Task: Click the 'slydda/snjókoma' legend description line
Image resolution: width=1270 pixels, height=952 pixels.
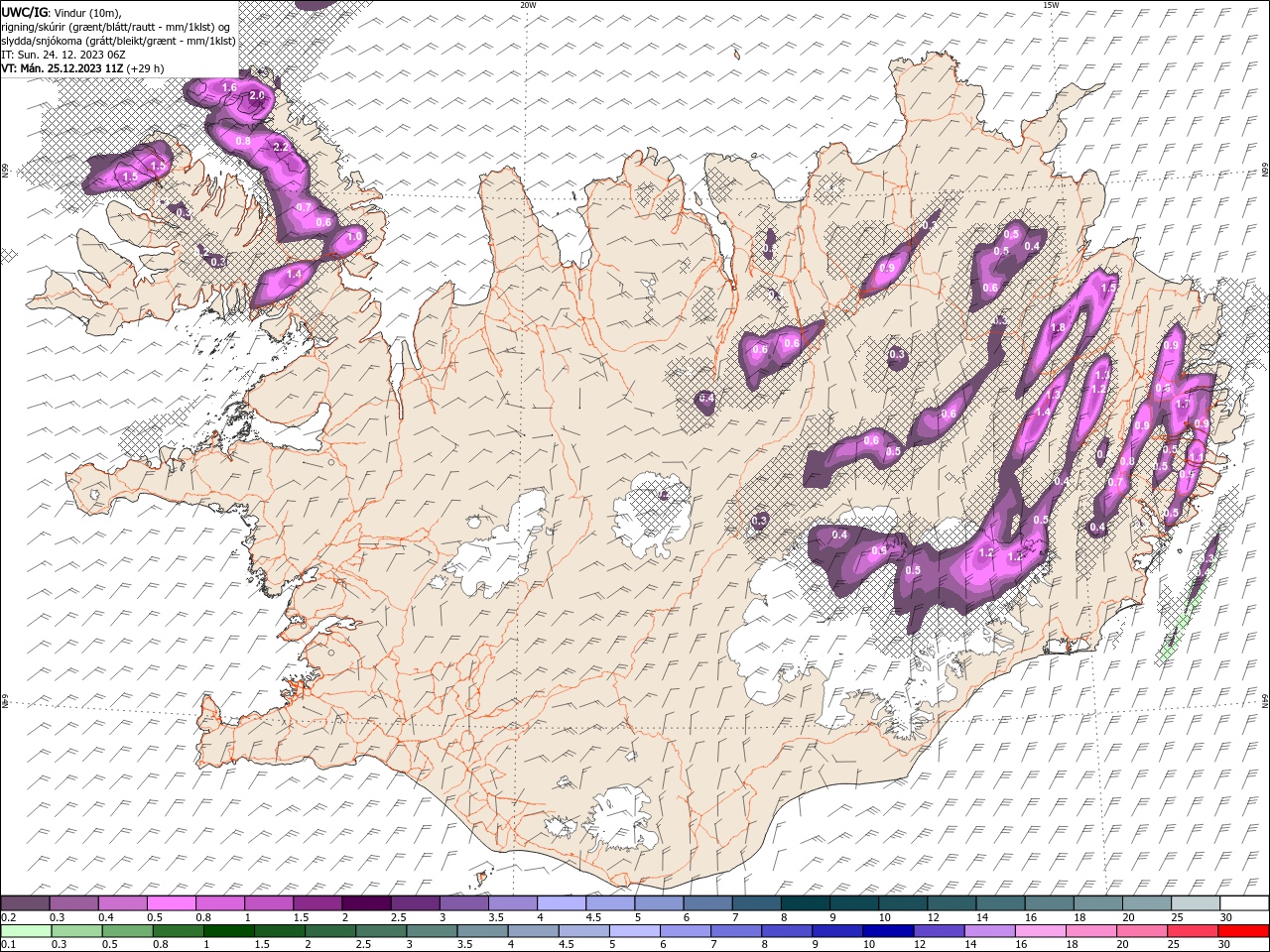Action: [x=118, y=41]
